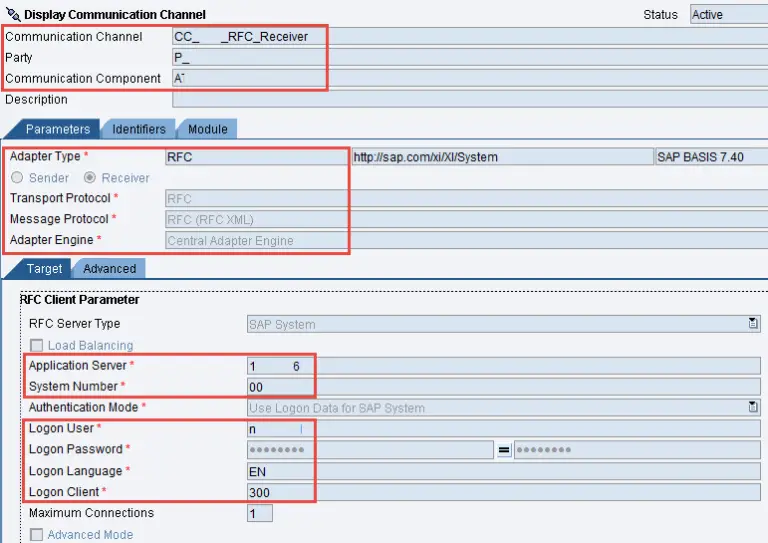Viewport: 768px width, 543px height.
Task: Select the Sender radio button
Action: point(17,178)
